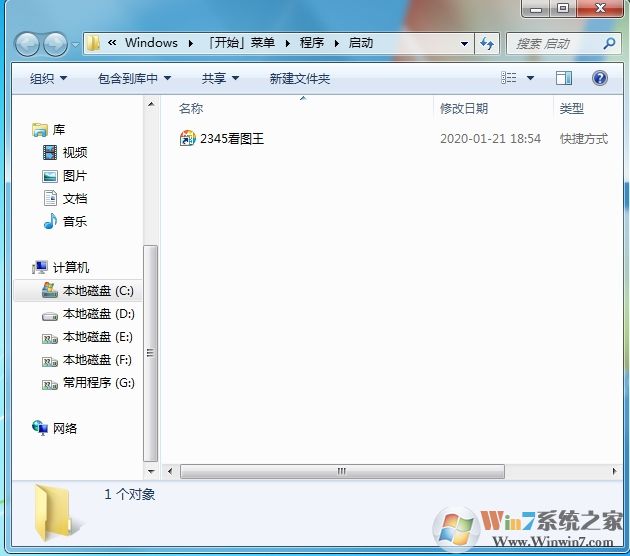Screen dimensions: 630x556
Task: Click the 音乐 music note icon
Action: 50,221
